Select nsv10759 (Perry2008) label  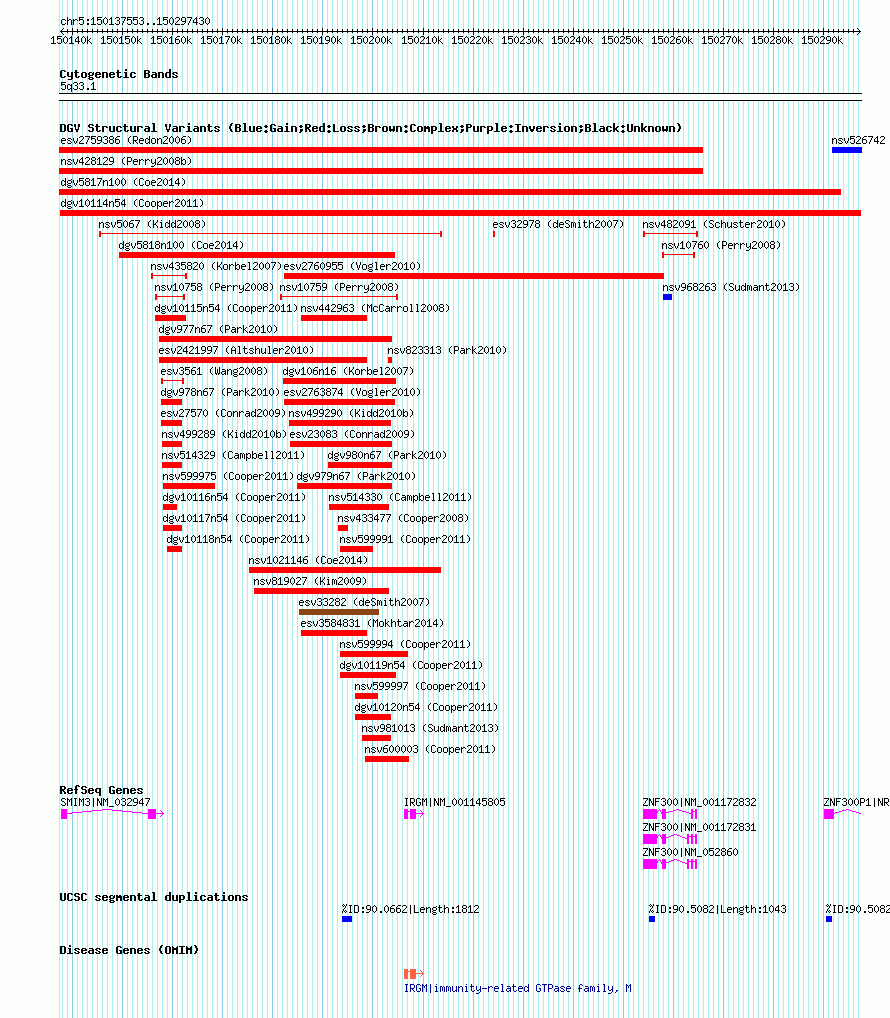(x=339, y=287)
